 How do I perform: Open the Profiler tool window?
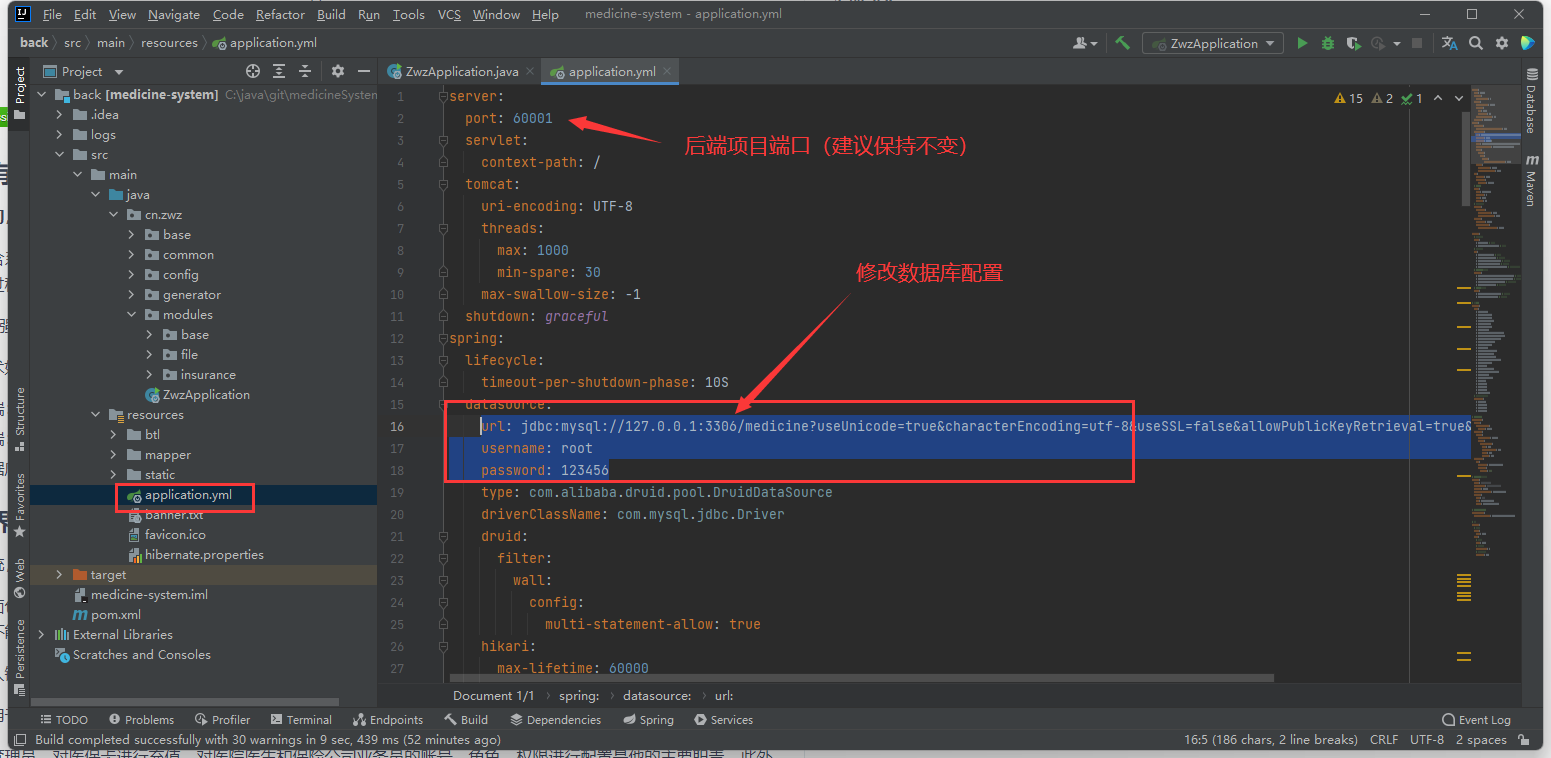(222, 719)
